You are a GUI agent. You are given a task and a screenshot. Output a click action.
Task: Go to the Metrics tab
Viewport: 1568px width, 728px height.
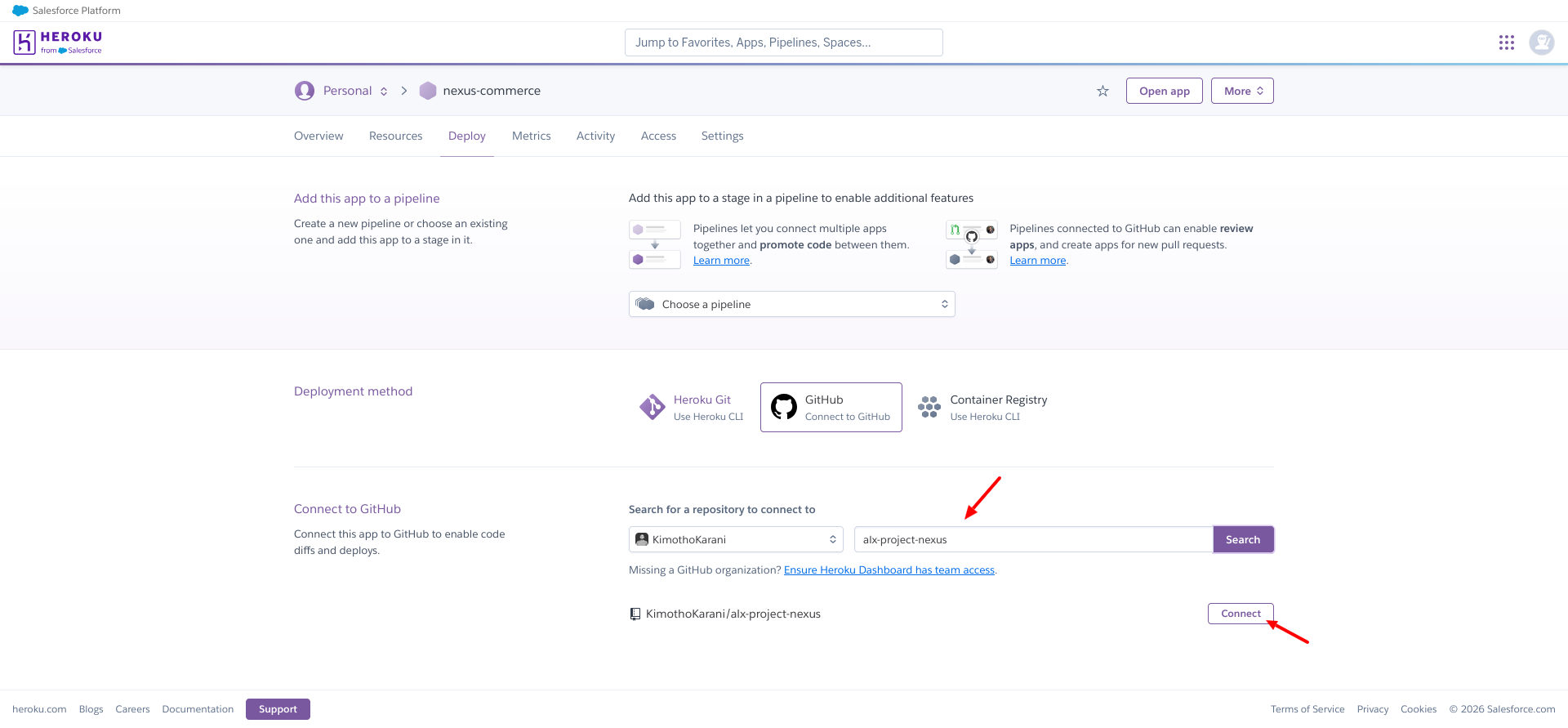[x=532, y=136]
